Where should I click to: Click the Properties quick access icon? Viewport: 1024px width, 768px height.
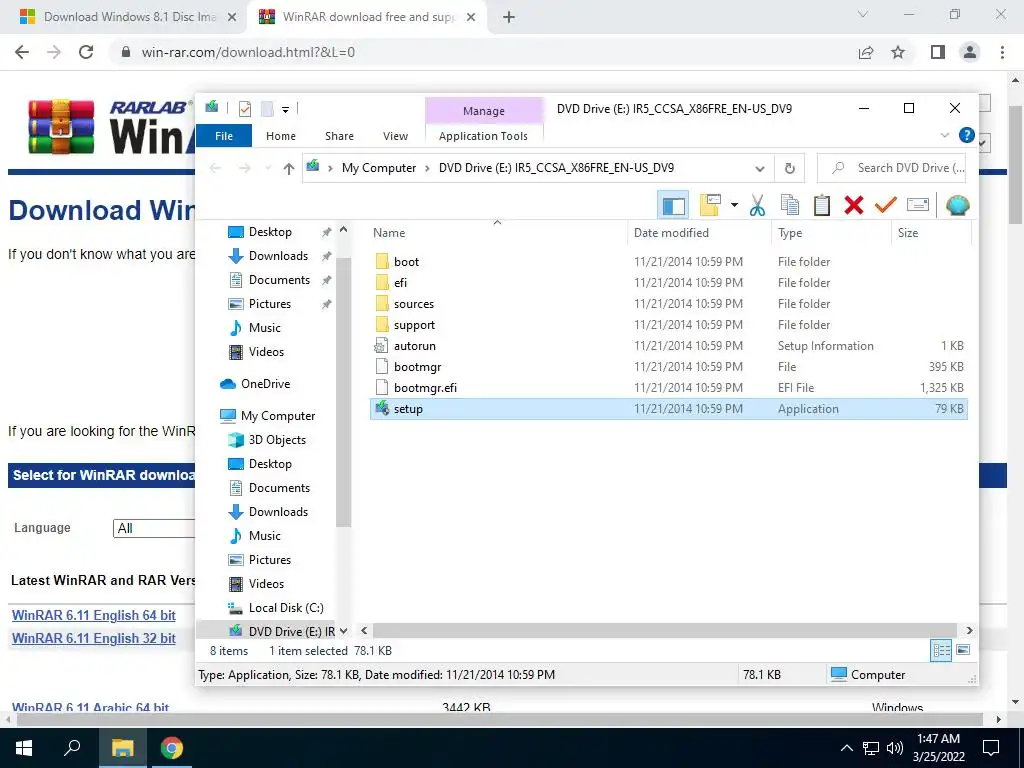point(245,108)
